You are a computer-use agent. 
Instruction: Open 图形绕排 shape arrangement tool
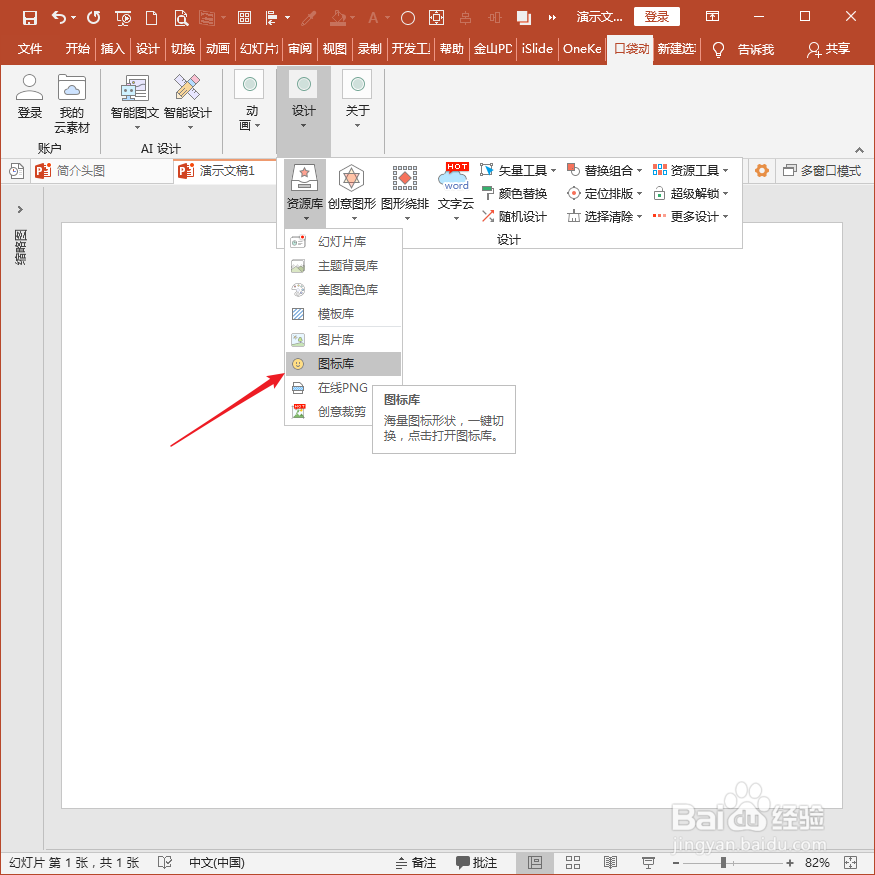pos(405,193)
